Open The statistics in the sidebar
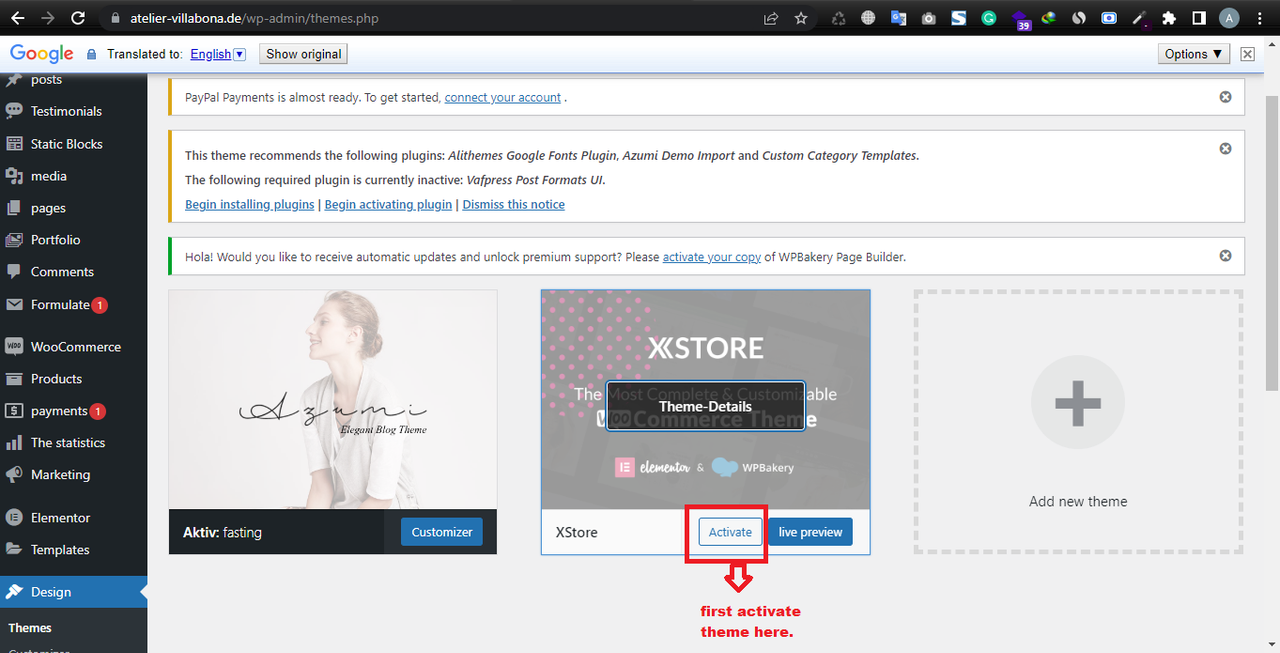 (x=73, y=443)
